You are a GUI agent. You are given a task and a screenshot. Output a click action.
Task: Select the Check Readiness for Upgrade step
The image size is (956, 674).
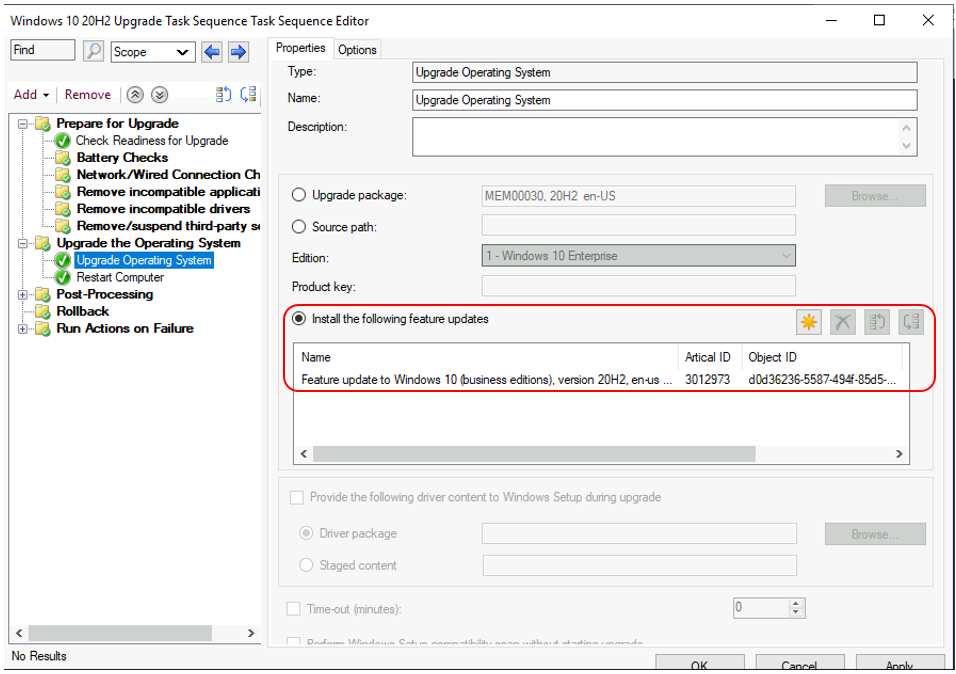[x=152, y=141]
